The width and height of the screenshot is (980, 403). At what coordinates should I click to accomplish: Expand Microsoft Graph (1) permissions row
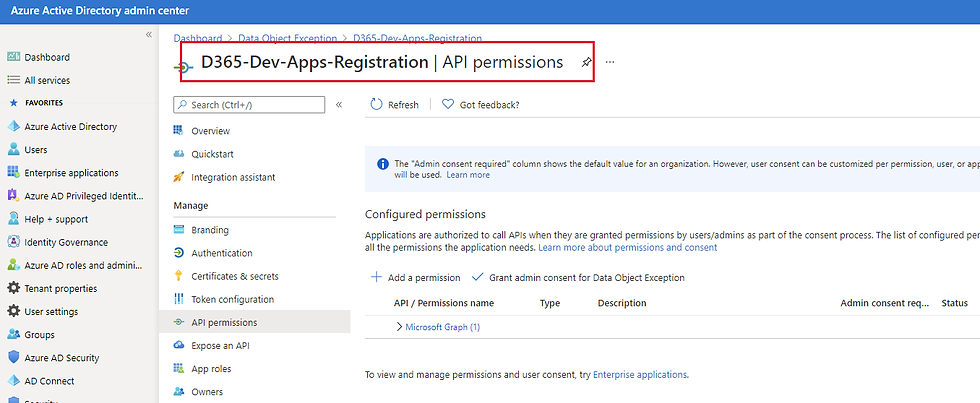pos(399,327)
